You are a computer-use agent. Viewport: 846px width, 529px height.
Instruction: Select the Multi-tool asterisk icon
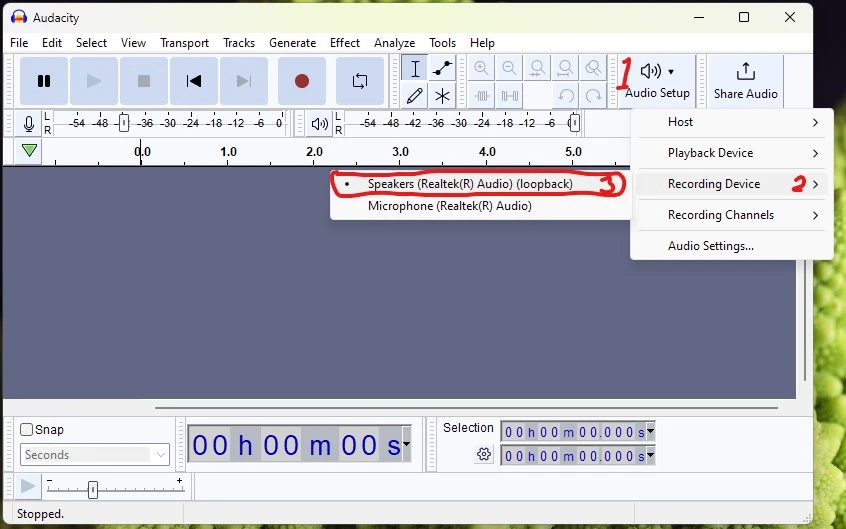[442, 96]
